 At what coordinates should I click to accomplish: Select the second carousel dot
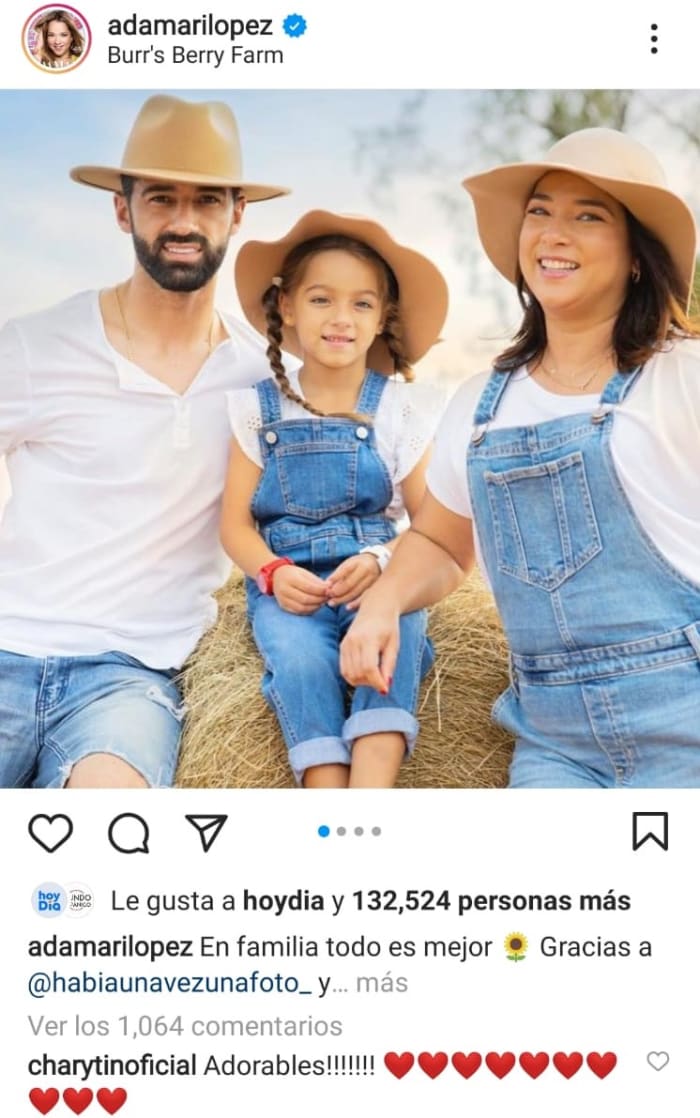click(x=341, y=831)
